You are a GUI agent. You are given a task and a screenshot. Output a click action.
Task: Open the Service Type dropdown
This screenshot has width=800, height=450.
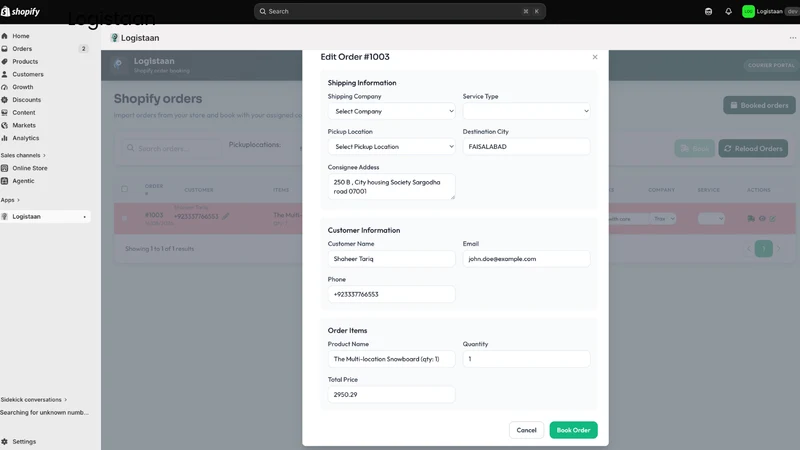click(527, 111)
